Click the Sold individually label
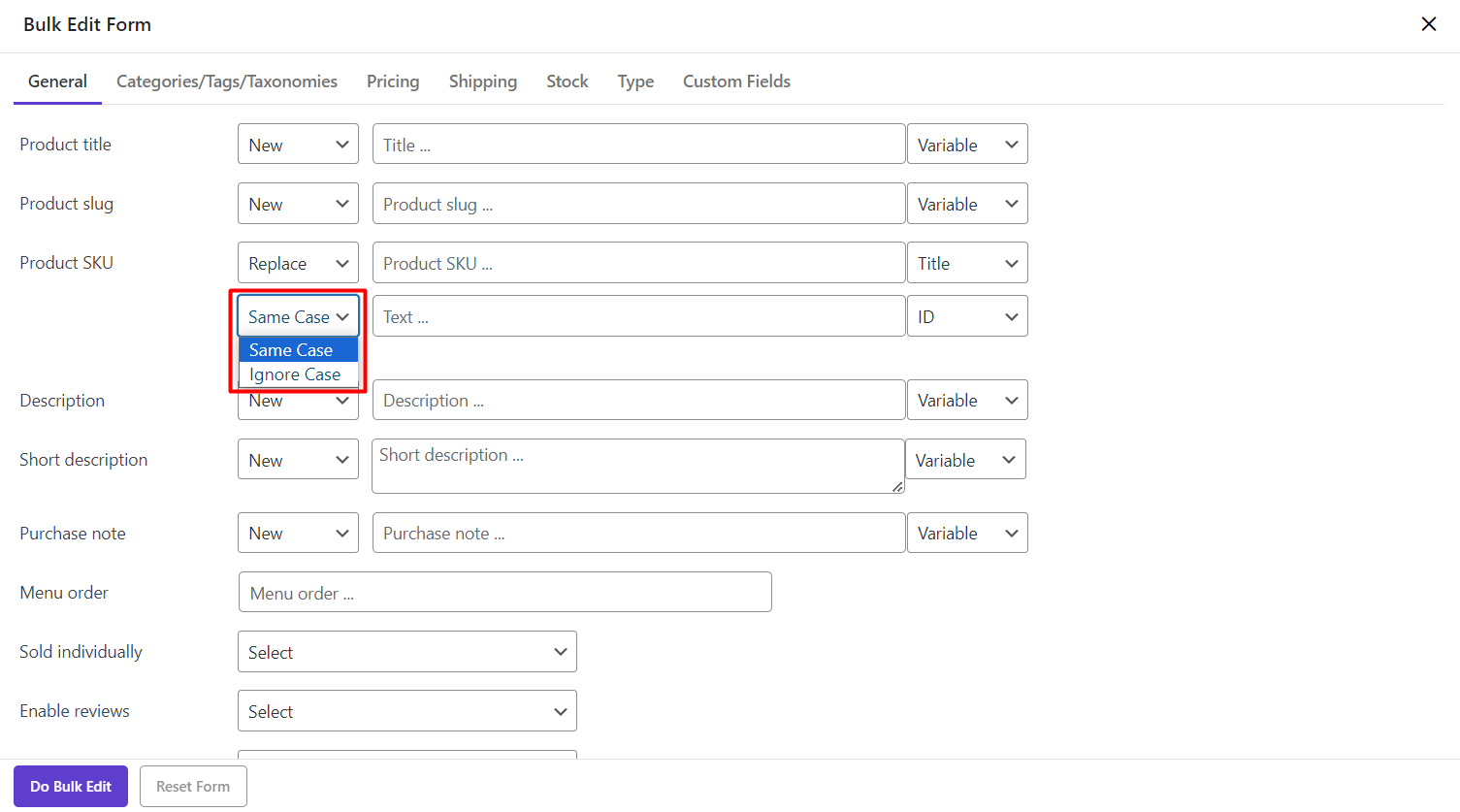1460x812 pixels. [x=81, y=652]
